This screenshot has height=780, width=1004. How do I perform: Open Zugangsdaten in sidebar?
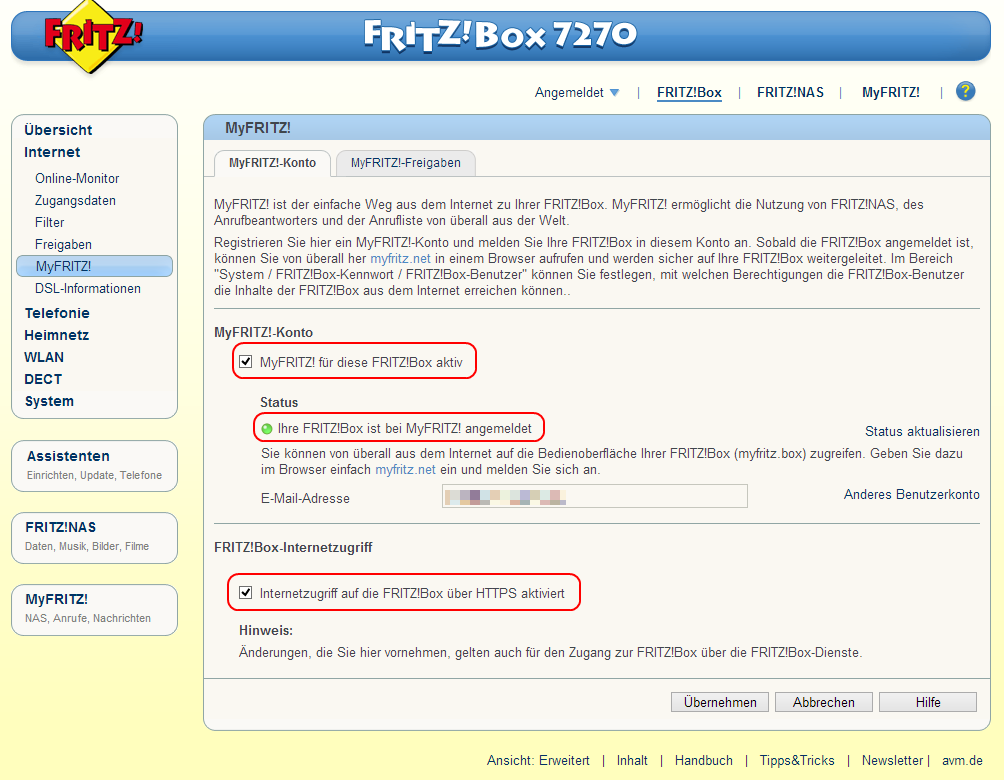75,201
